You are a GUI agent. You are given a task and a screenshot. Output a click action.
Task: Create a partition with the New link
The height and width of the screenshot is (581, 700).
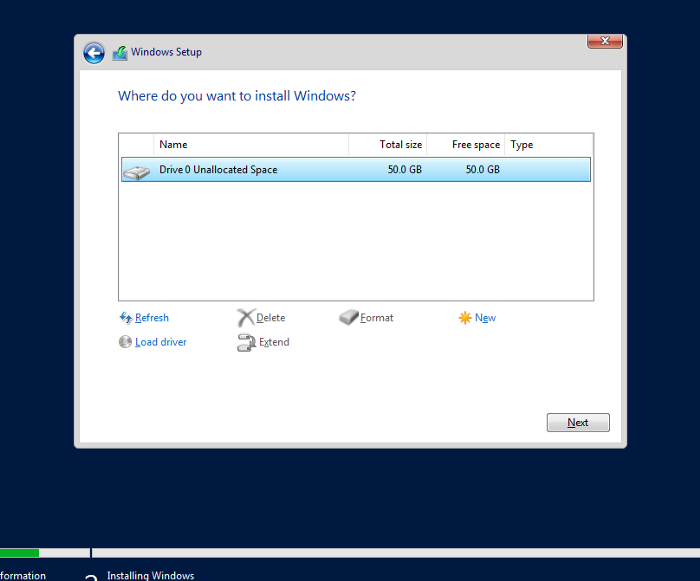point(485,318)
